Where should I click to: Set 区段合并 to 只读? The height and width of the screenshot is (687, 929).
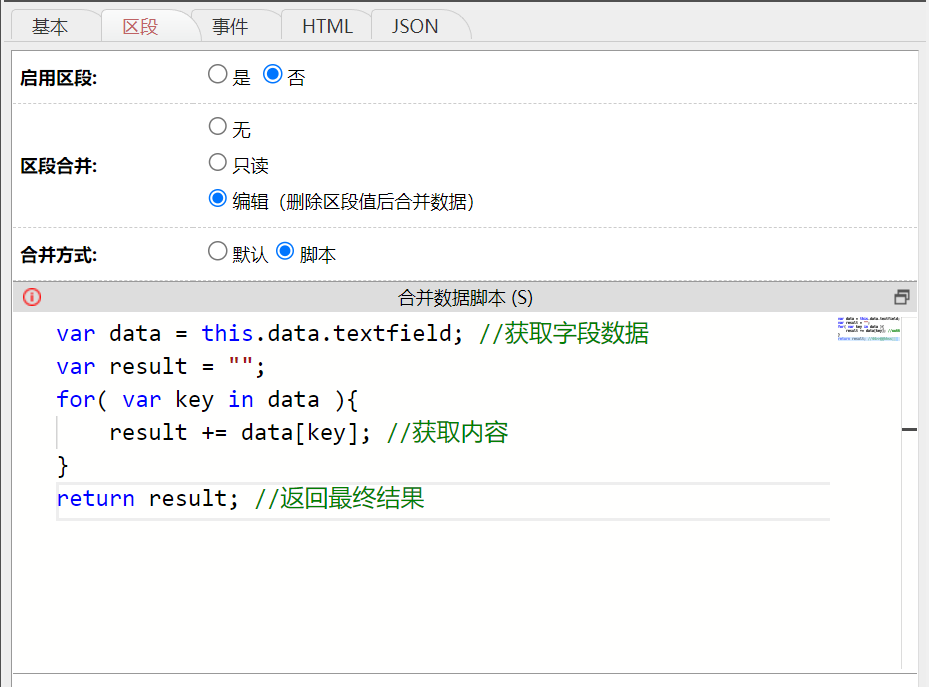pyautogui.click(x=218, y=163)
